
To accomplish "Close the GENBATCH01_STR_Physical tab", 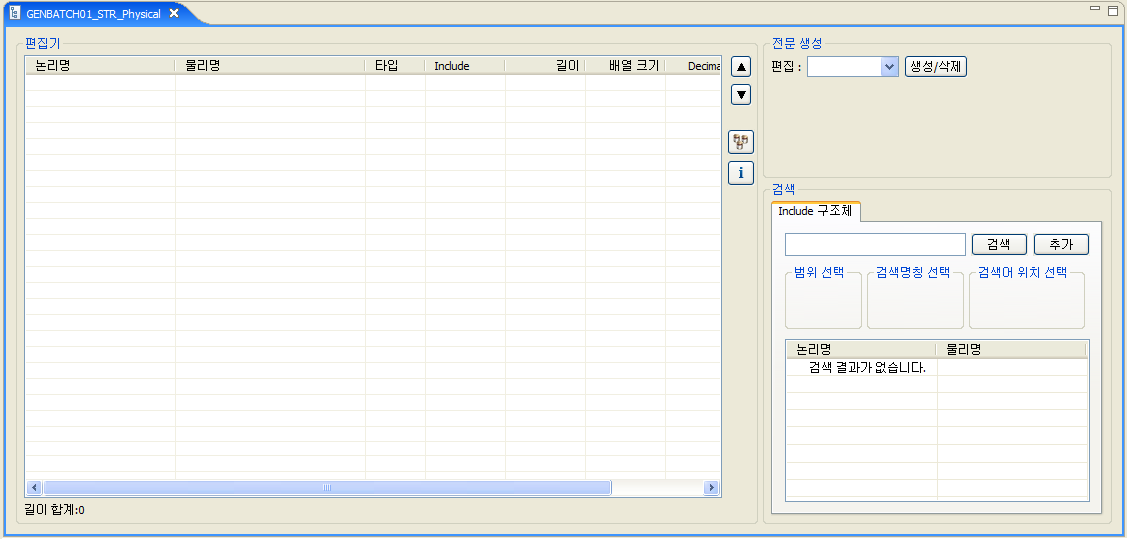I will click(174, 14).
